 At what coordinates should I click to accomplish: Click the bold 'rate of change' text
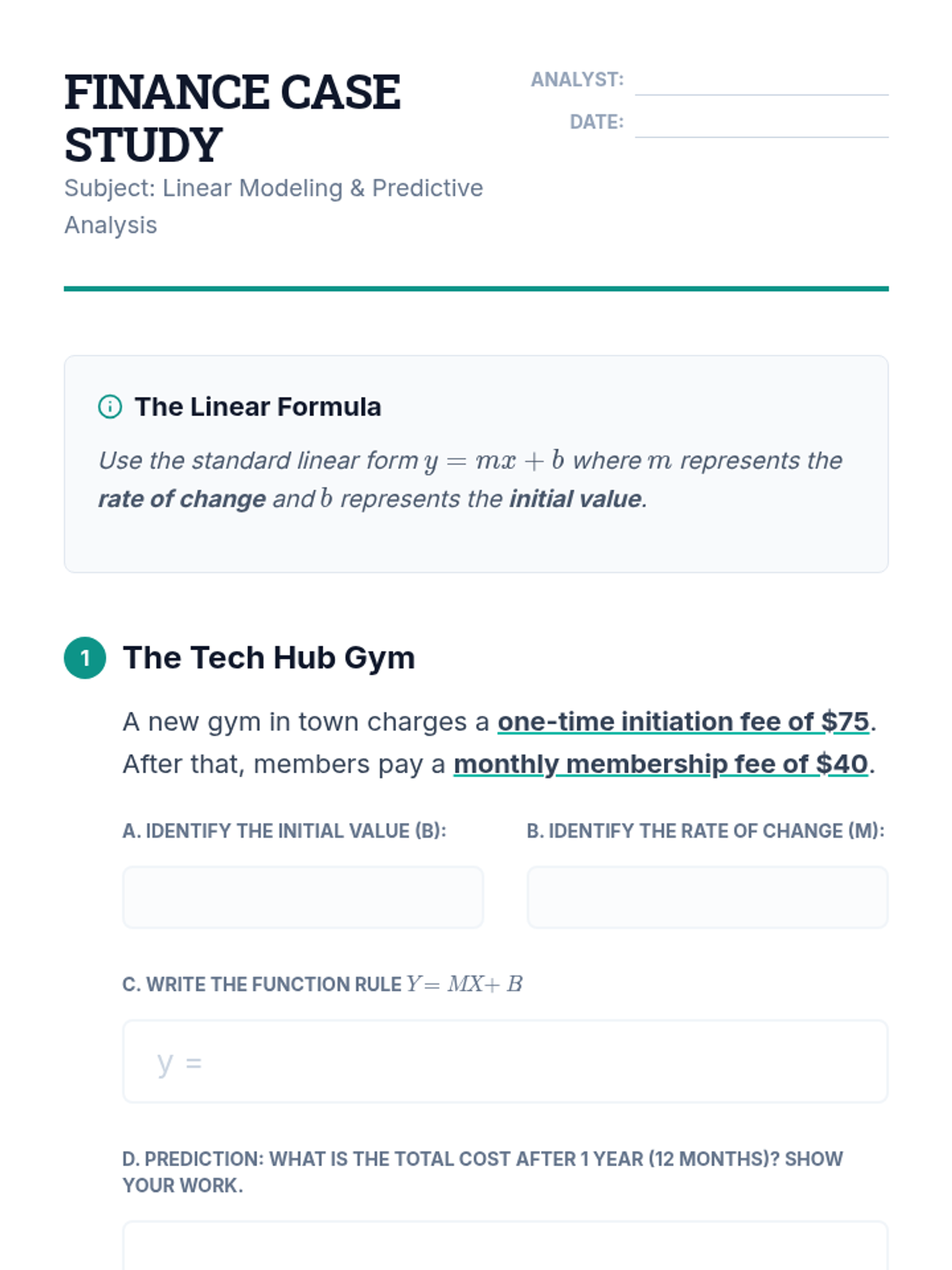click(x=182, y=499)
